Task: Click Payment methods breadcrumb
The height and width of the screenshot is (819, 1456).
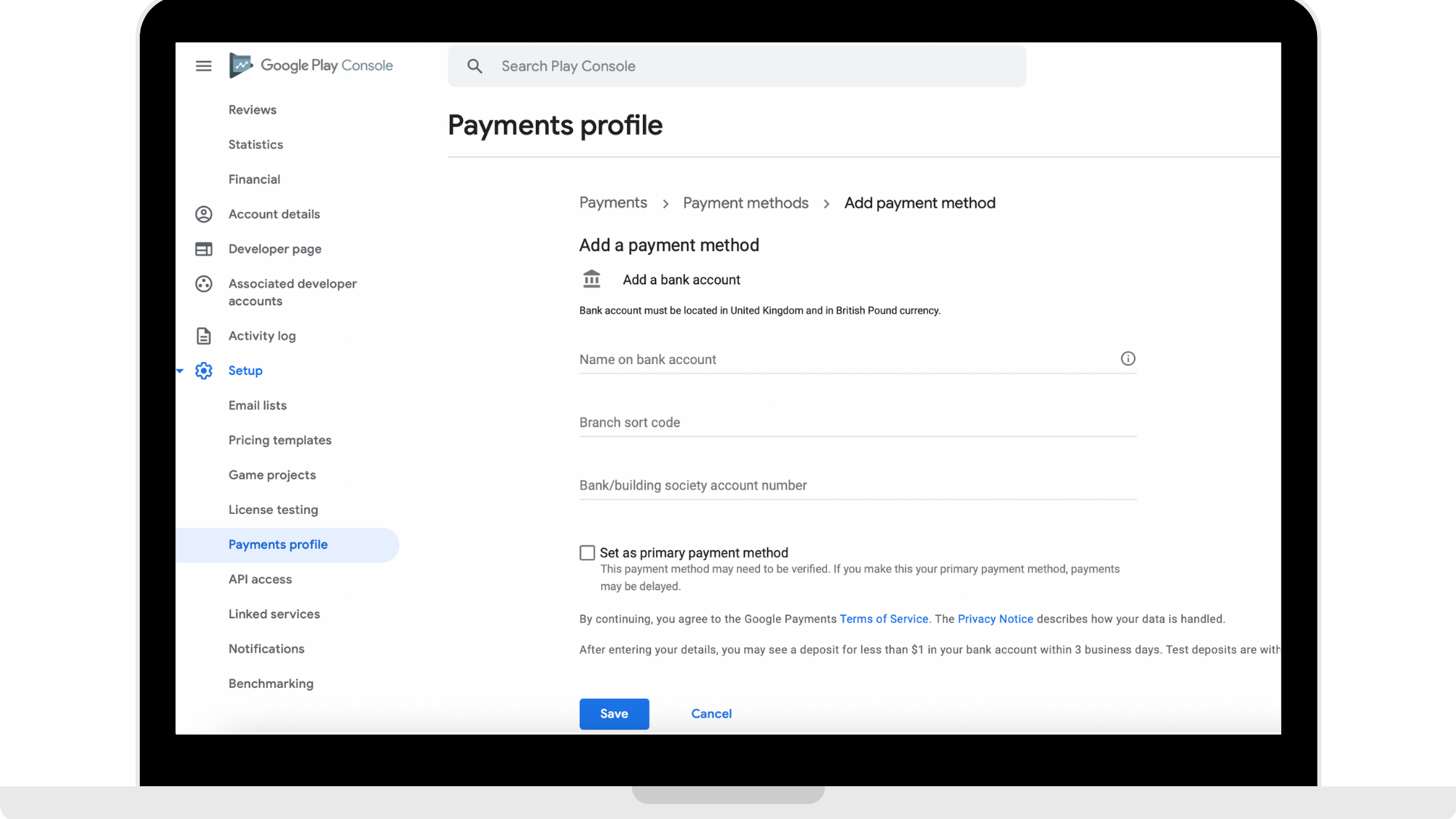Action: 745,203
